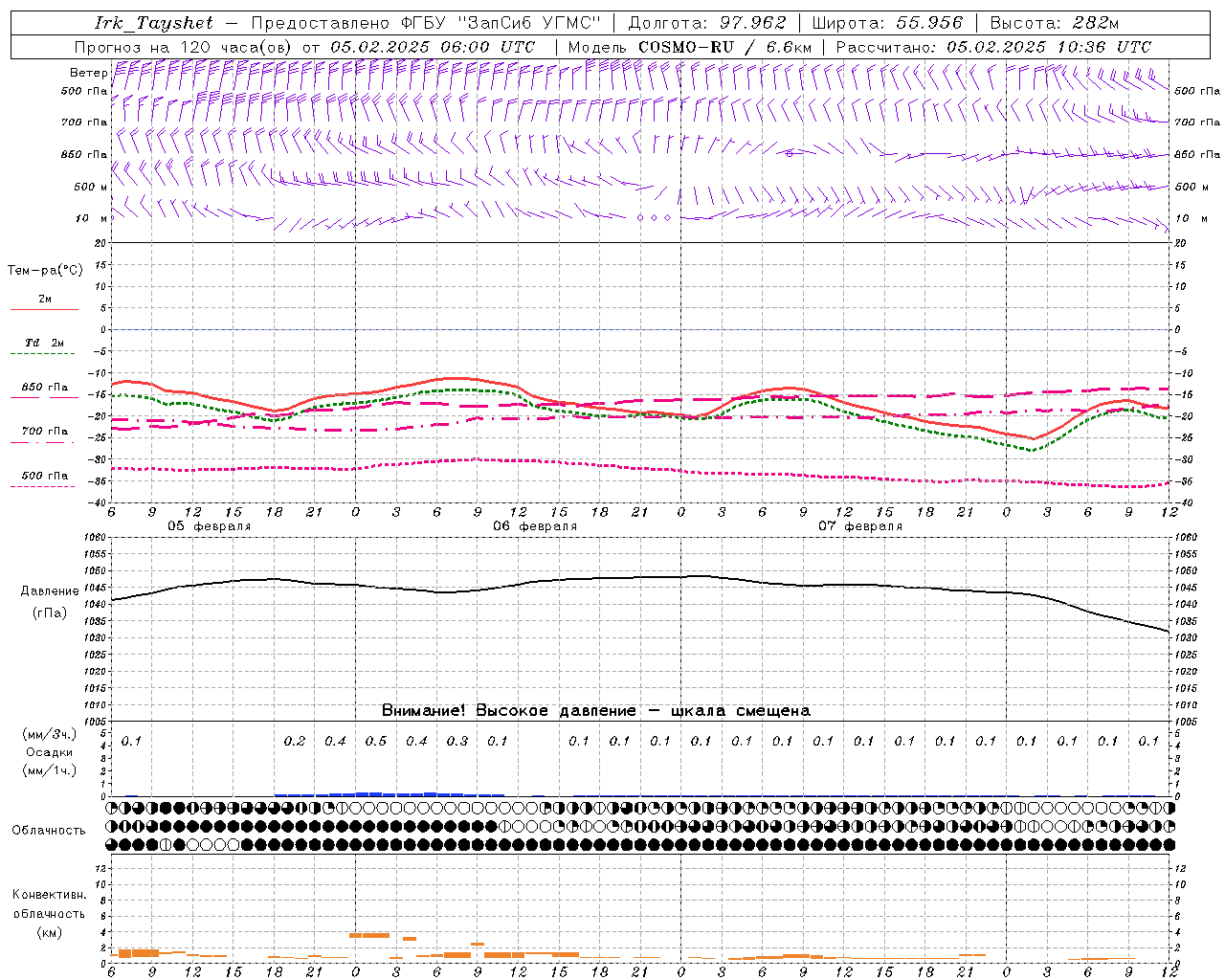Click the 'Ветер' wind panel label
The image size is (1225, 980).
click(x=88, y=73)
